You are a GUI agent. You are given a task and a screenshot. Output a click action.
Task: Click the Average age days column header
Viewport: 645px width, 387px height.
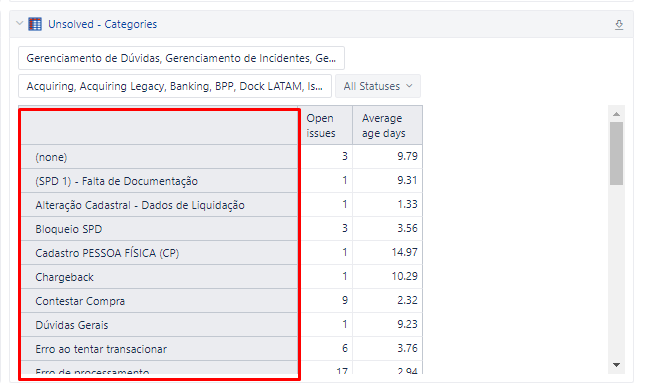[387, 125]
